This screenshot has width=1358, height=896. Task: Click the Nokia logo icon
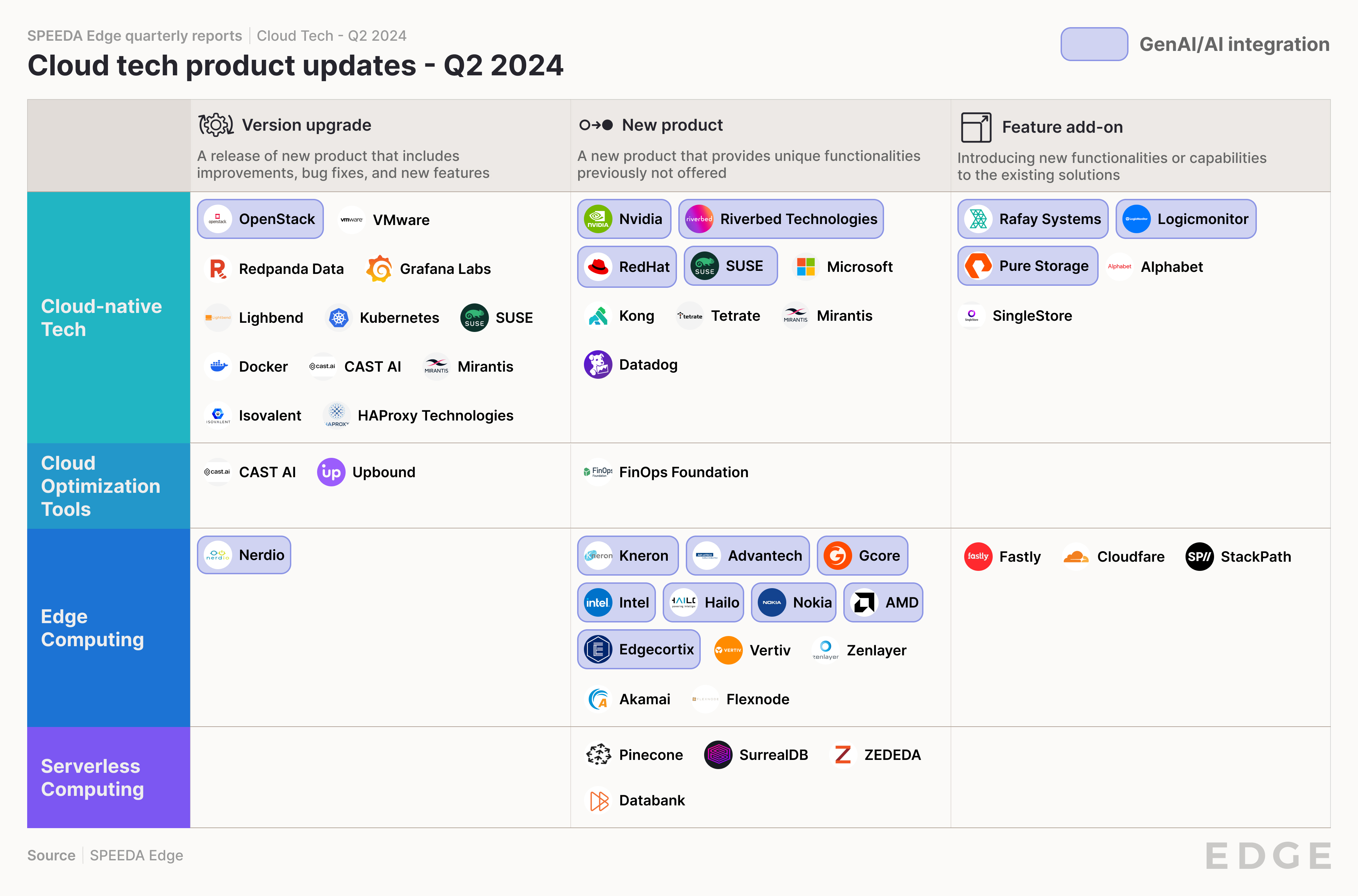coord(772,603)
